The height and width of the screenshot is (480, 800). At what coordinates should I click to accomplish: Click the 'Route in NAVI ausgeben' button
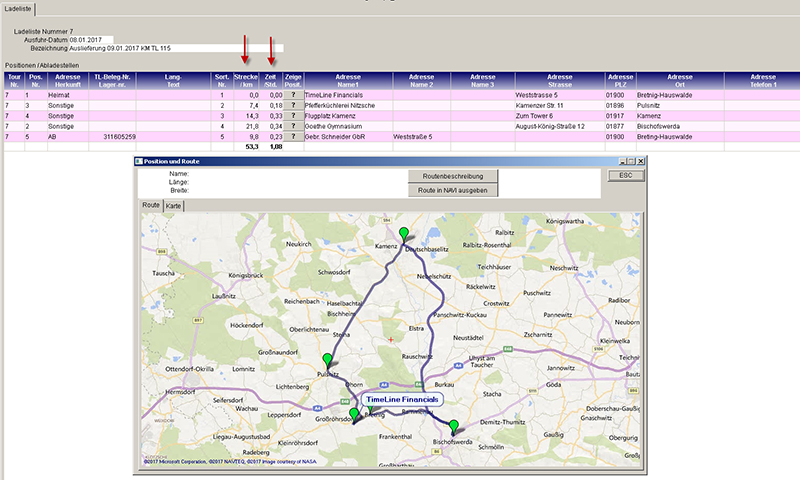[453, 190]
